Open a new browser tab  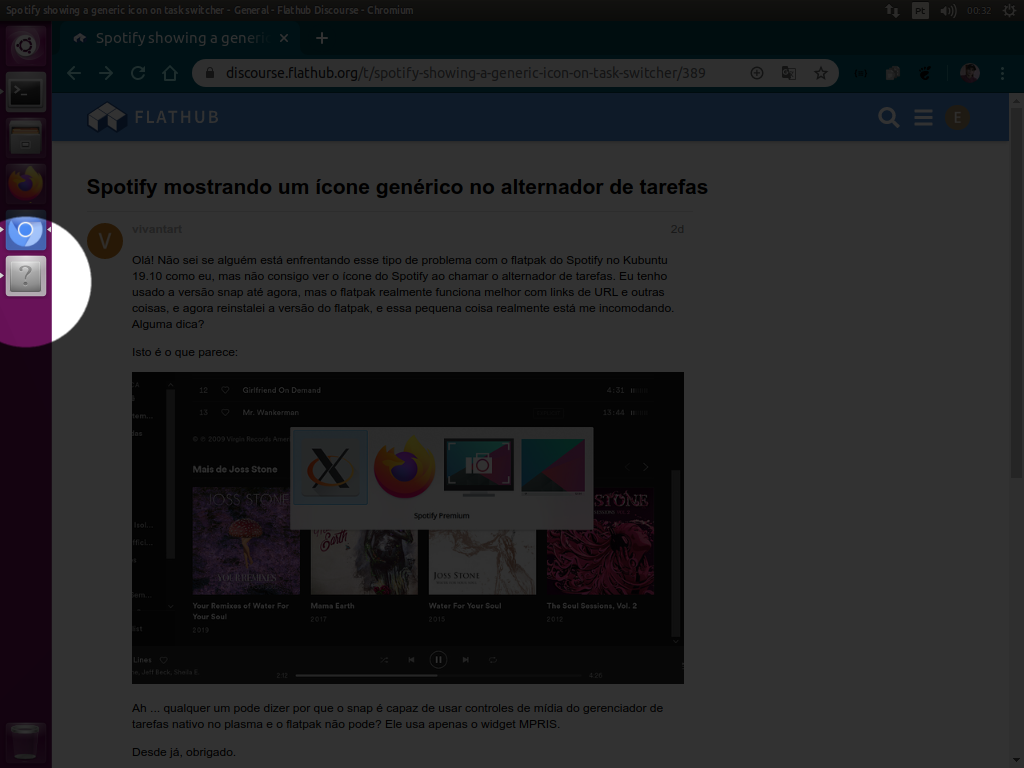322,38
